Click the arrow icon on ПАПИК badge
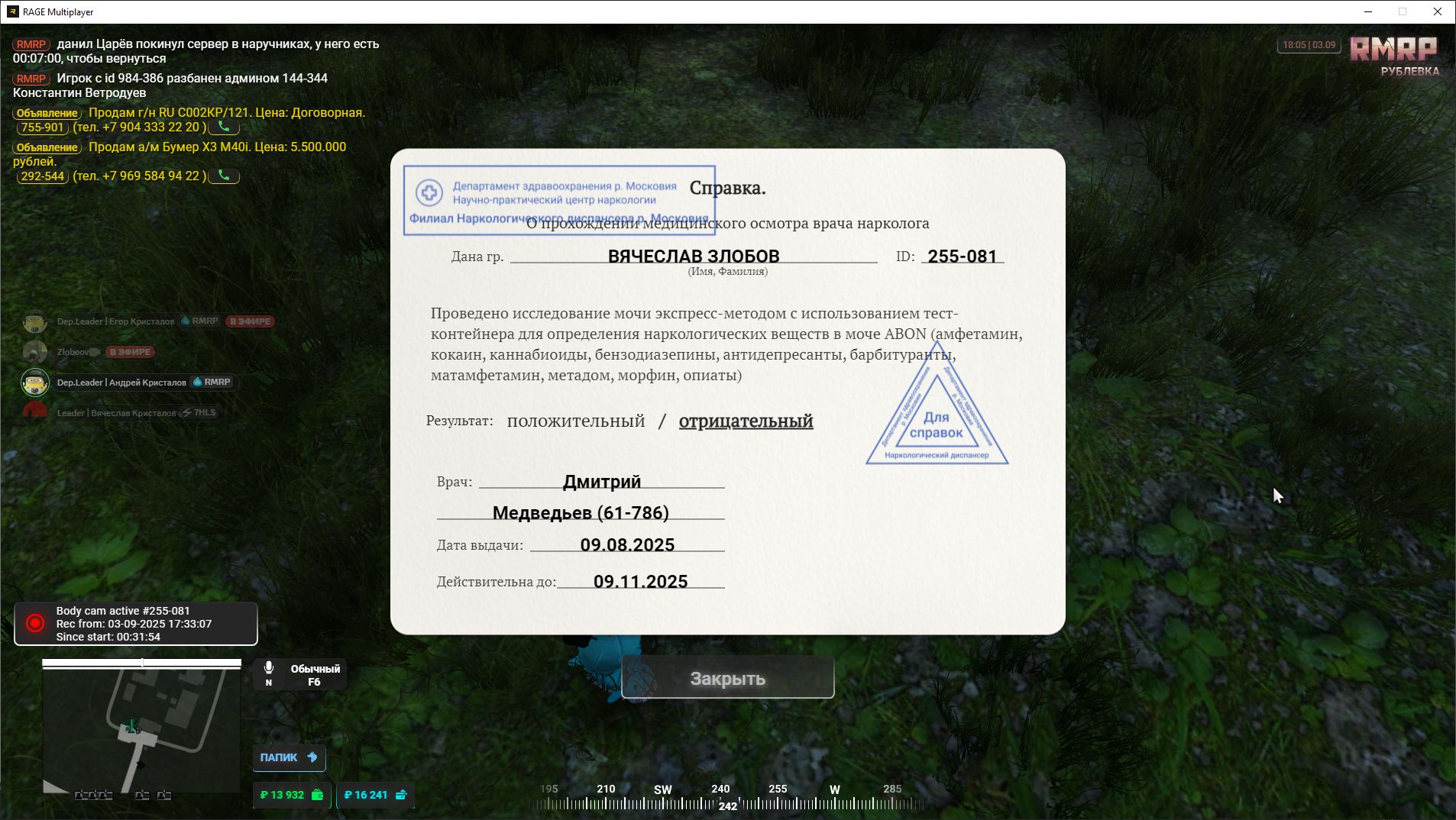Image resolution: width=1456 pixels, height=820 pixels. pyautogui.click(x=312, y=757)
